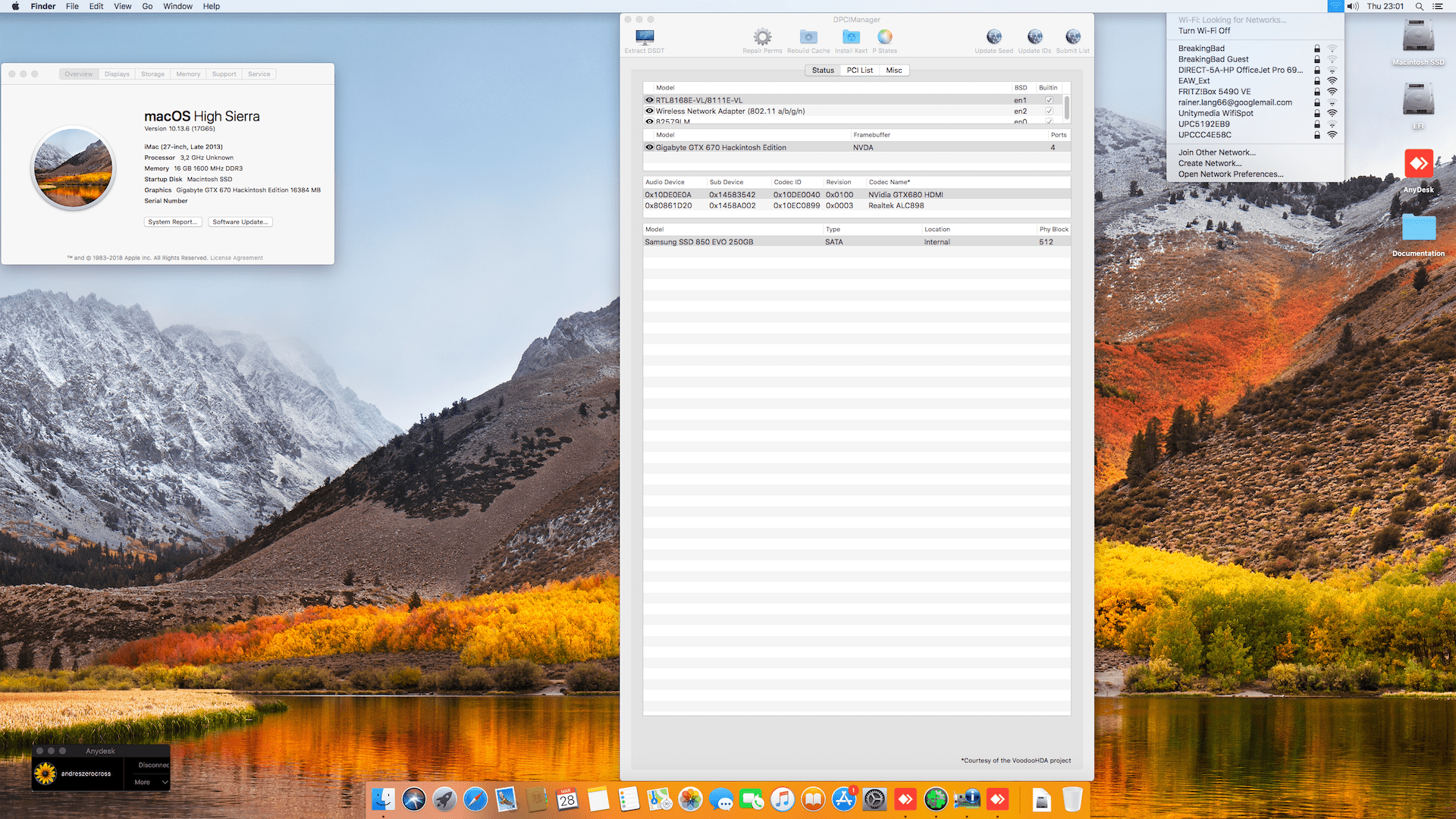Open Install Kext in DPCIManager toolbar
Image resolution: width=1456 pixels, height=819 pixels.
click(x=851, y=40)
